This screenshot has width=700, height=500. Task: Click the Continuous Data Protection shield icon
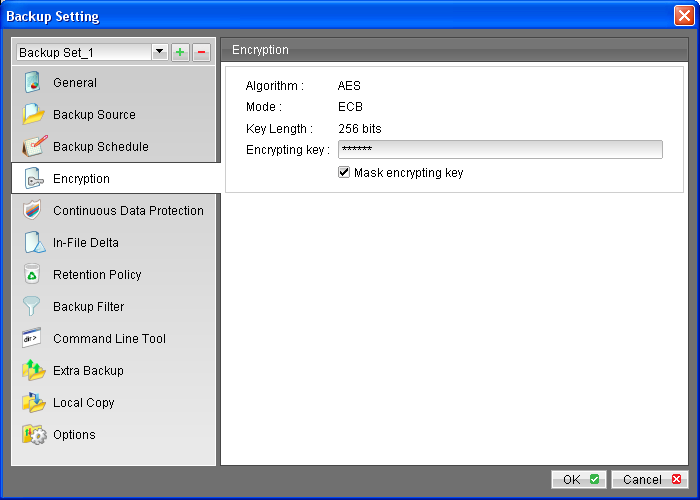[33, 211]
